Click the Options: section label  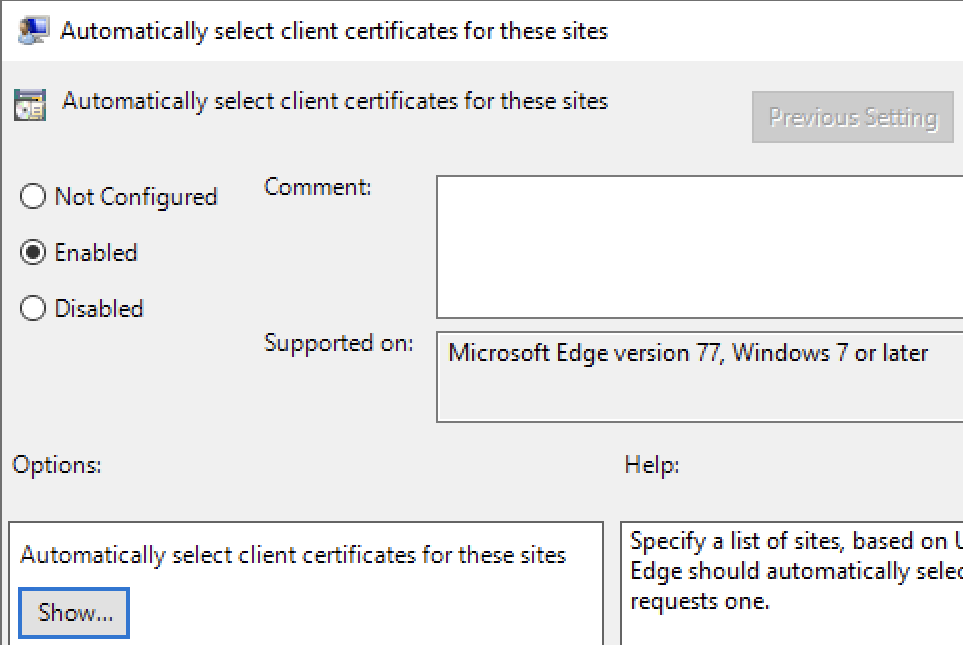tap(57, 465)
